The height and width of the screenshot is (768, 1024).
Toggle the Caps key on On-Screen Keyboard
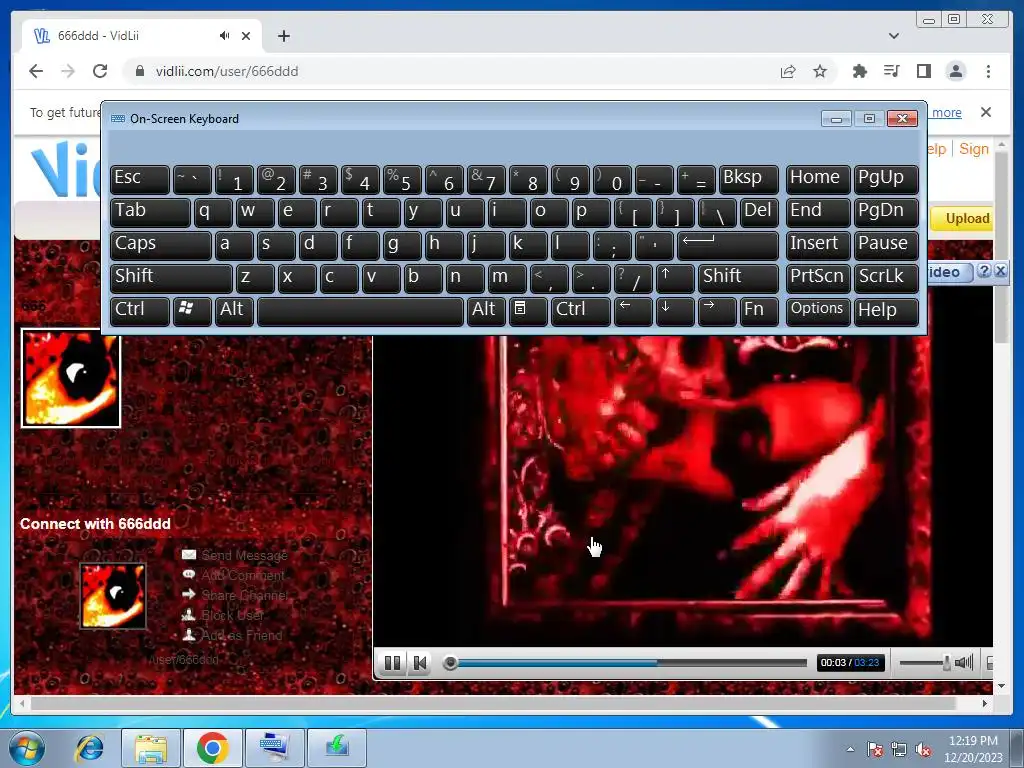coord(161,245)
